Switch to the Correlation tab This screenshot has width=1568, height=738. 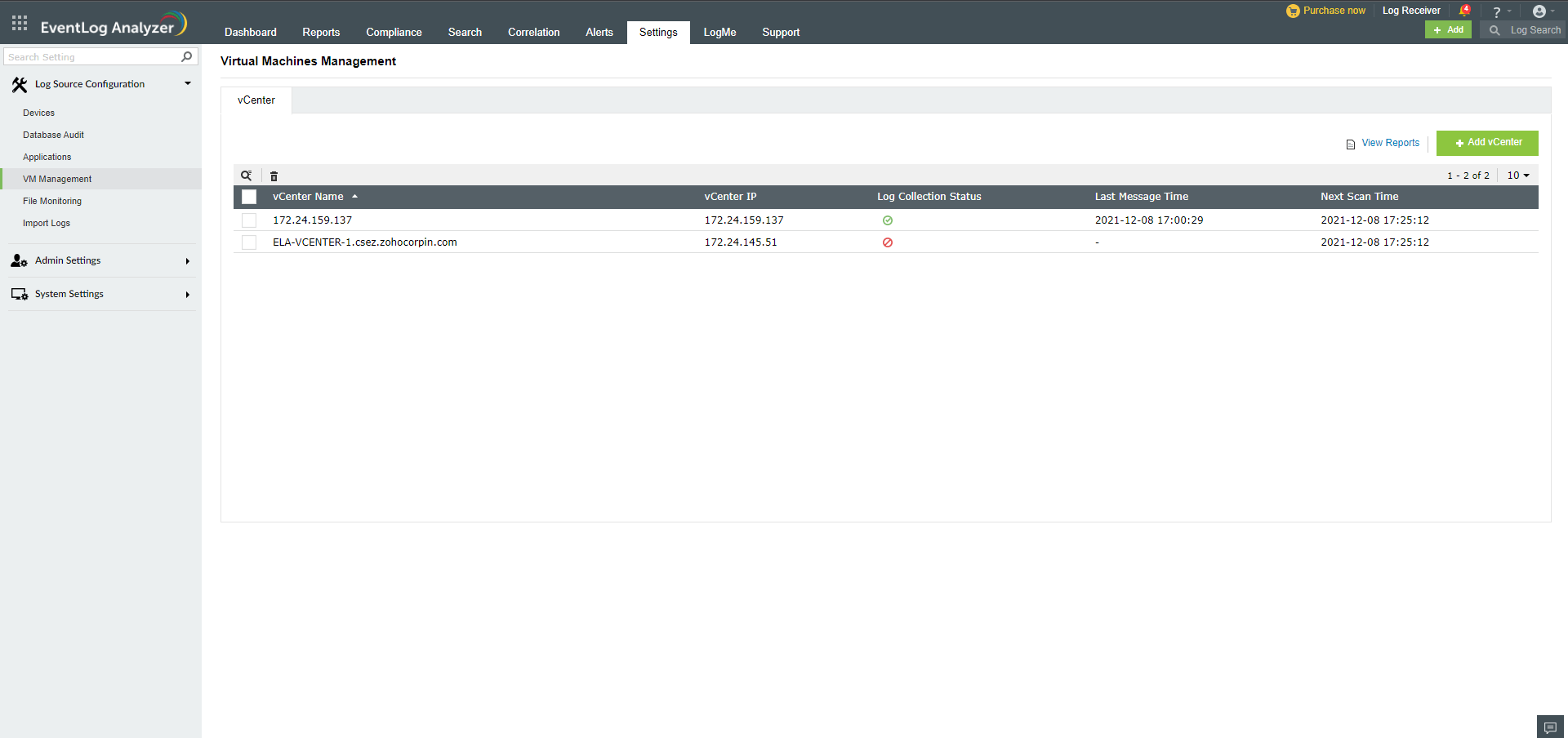[533, 33]
